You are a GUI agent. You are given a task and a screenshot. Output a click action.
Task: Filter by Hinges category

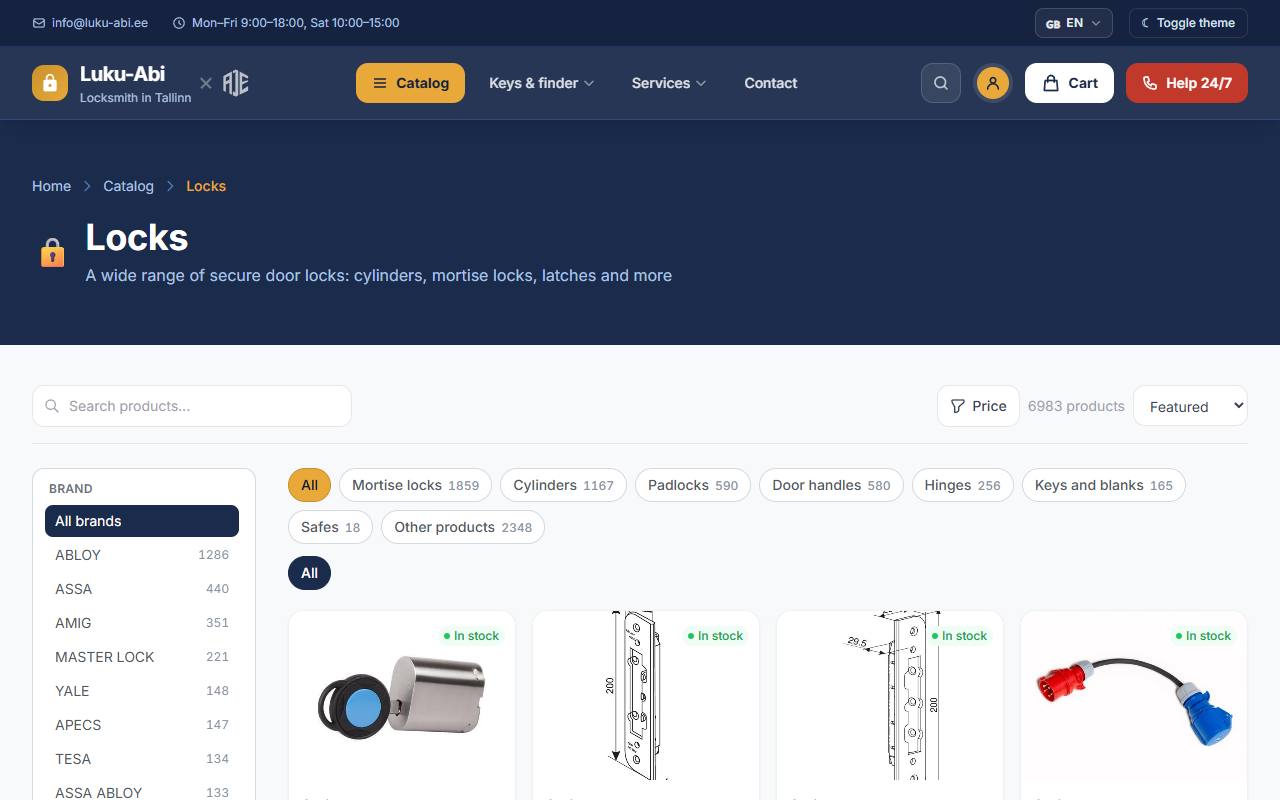coord(962,485)
